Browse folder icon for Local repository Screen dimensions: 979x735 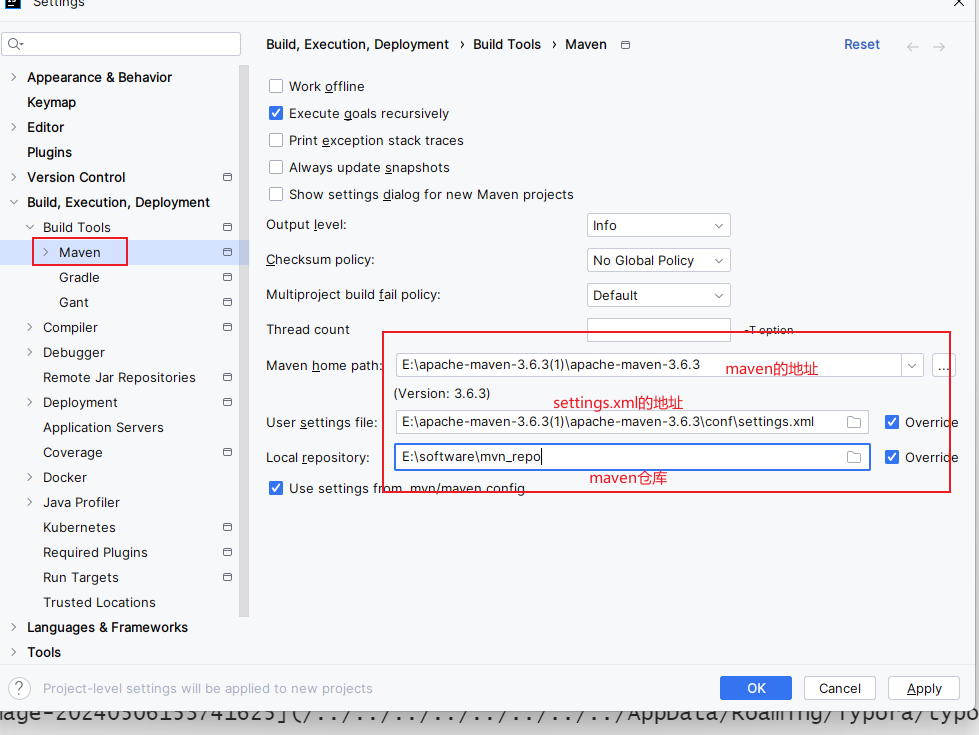click(854, 457)
